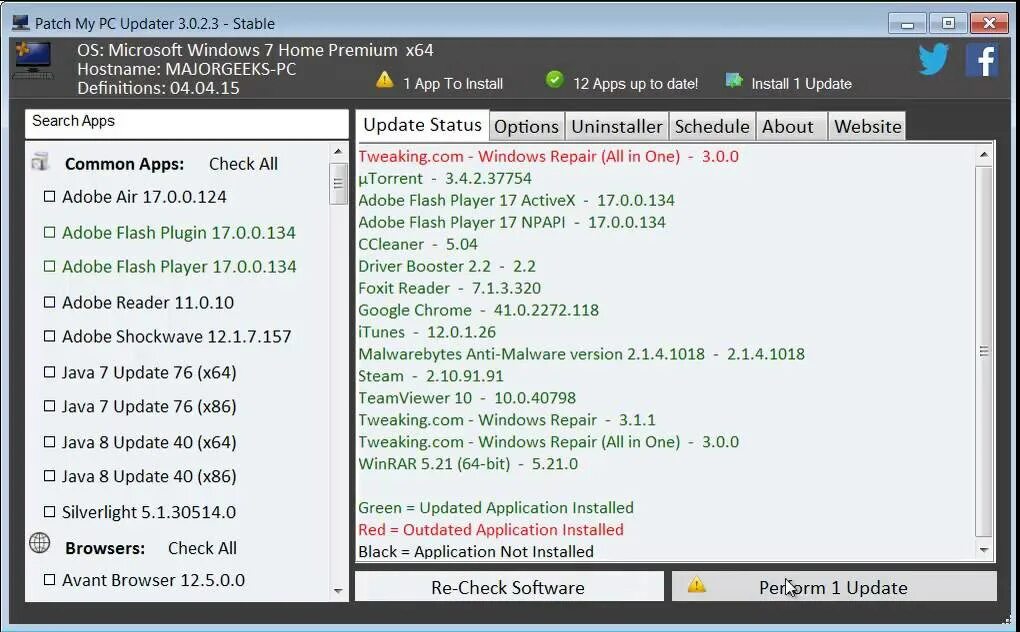Switch to the Update Status tab
The width and height of the screenshot is (1020, 632).
click(x=422, y=125)
